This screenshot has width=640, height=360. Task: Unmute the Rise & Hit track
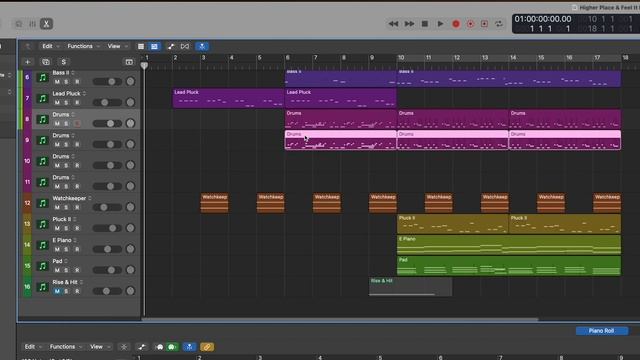[x=57, y=291]
